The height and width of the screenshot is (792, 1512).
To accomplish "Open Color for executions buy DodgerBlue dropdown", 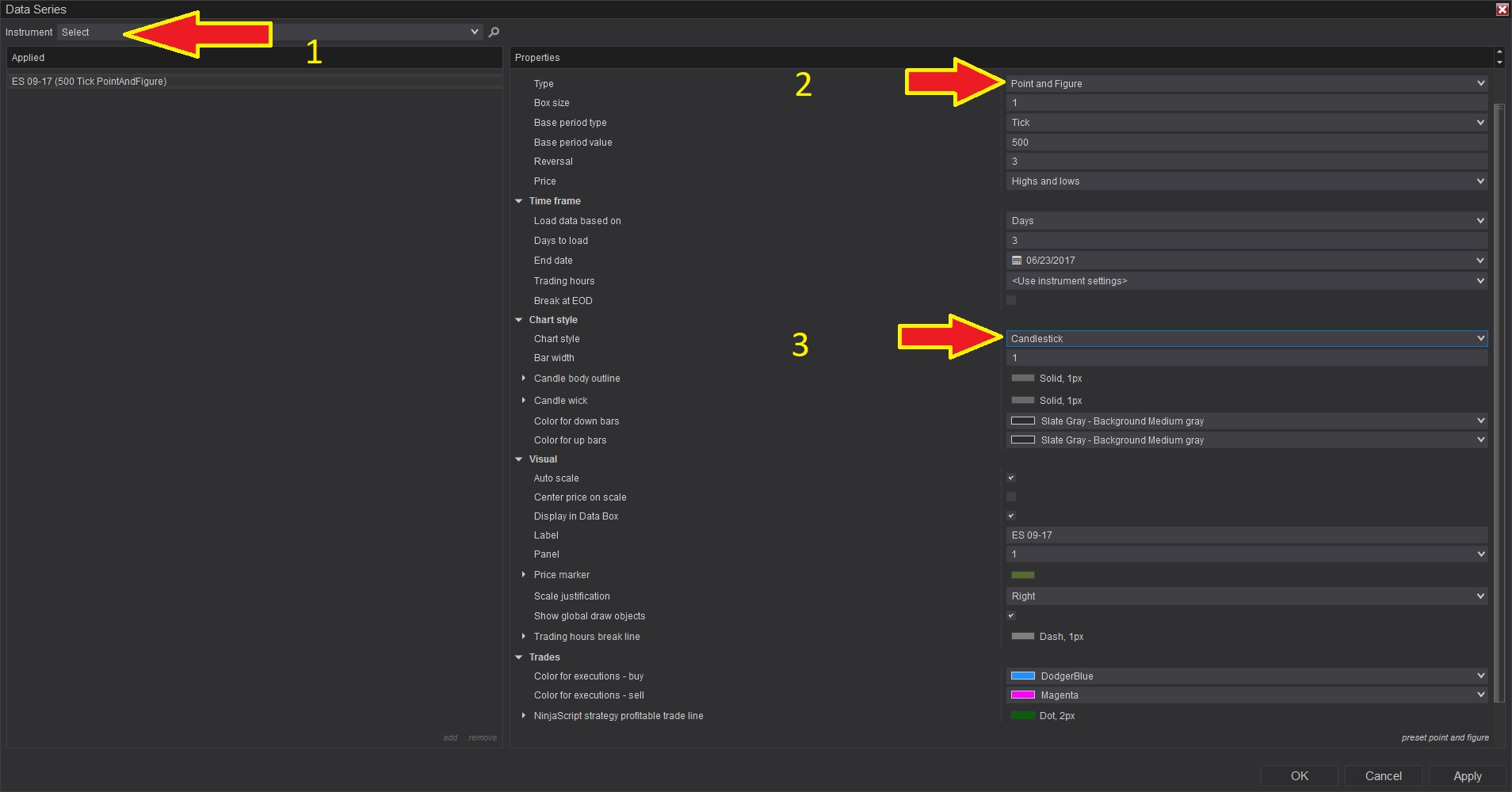I will pyautogui.click(x=1247, y=676).
